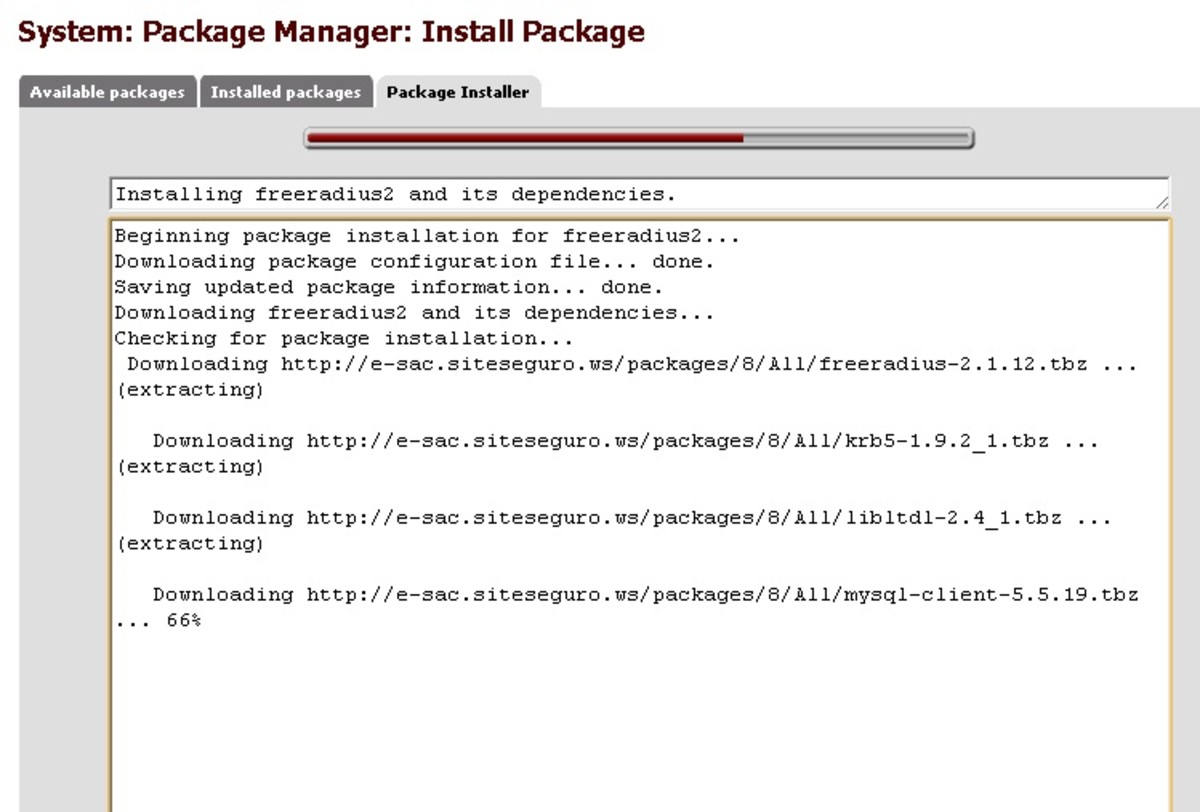Click the mysql-client-5.5.19.tbz download line
This screenshot has height=812, width=1200.
click(x=645, y=595)
